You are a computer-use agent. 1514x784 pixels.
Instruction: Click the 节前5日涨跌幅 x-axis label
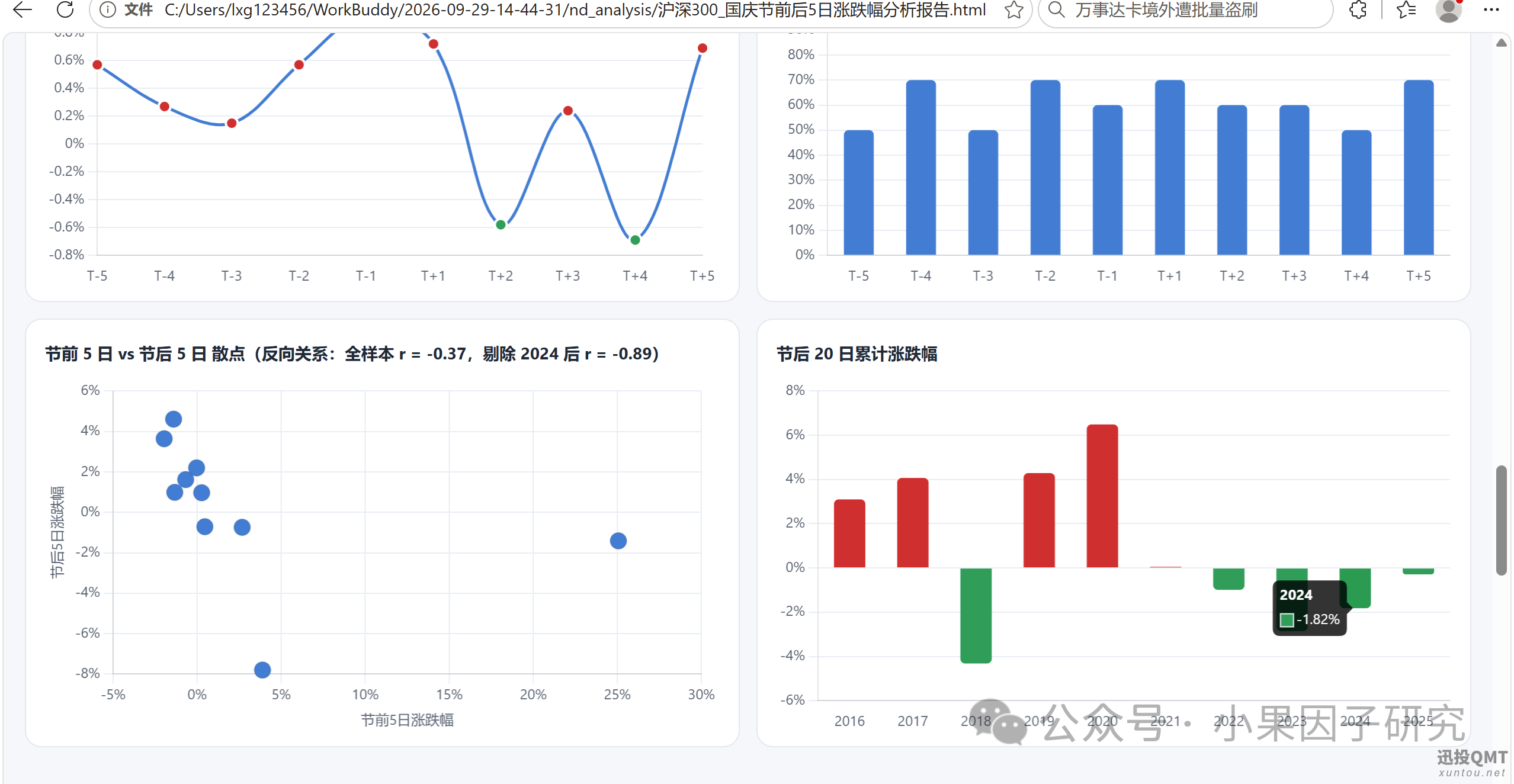pos(408,720)
